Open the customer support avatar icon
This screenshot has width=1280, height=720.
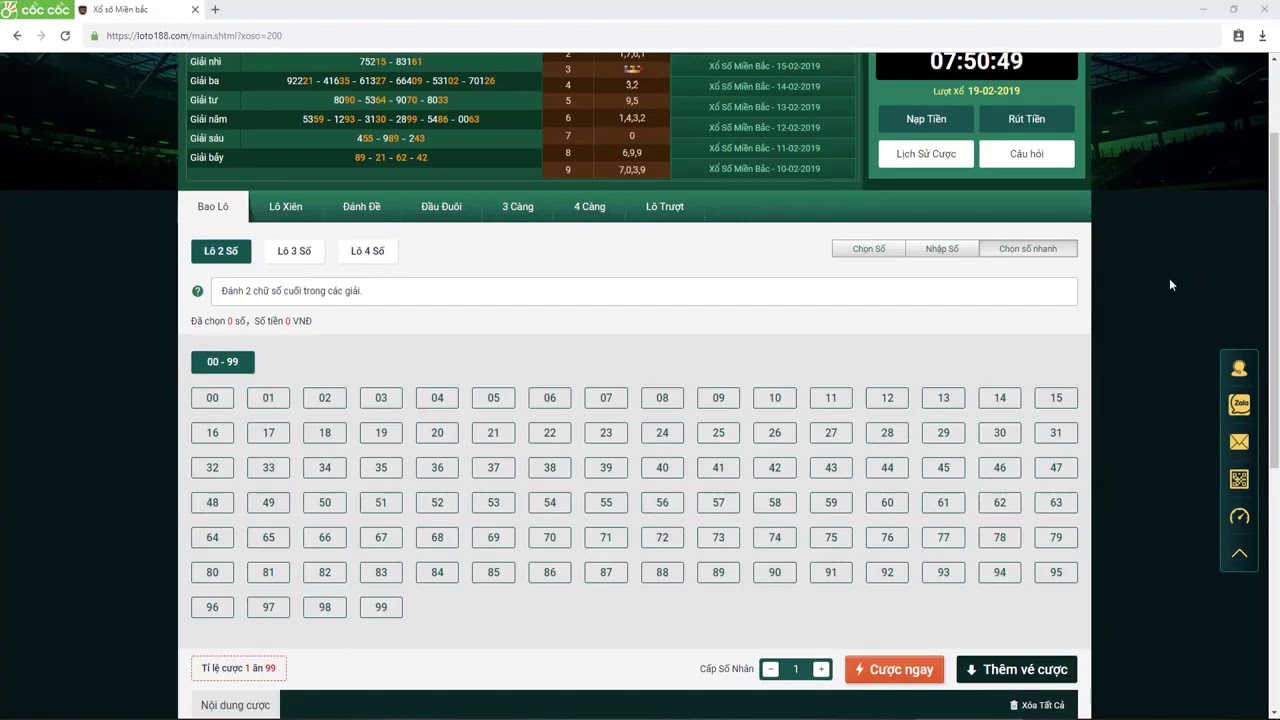pos(1239,368)
